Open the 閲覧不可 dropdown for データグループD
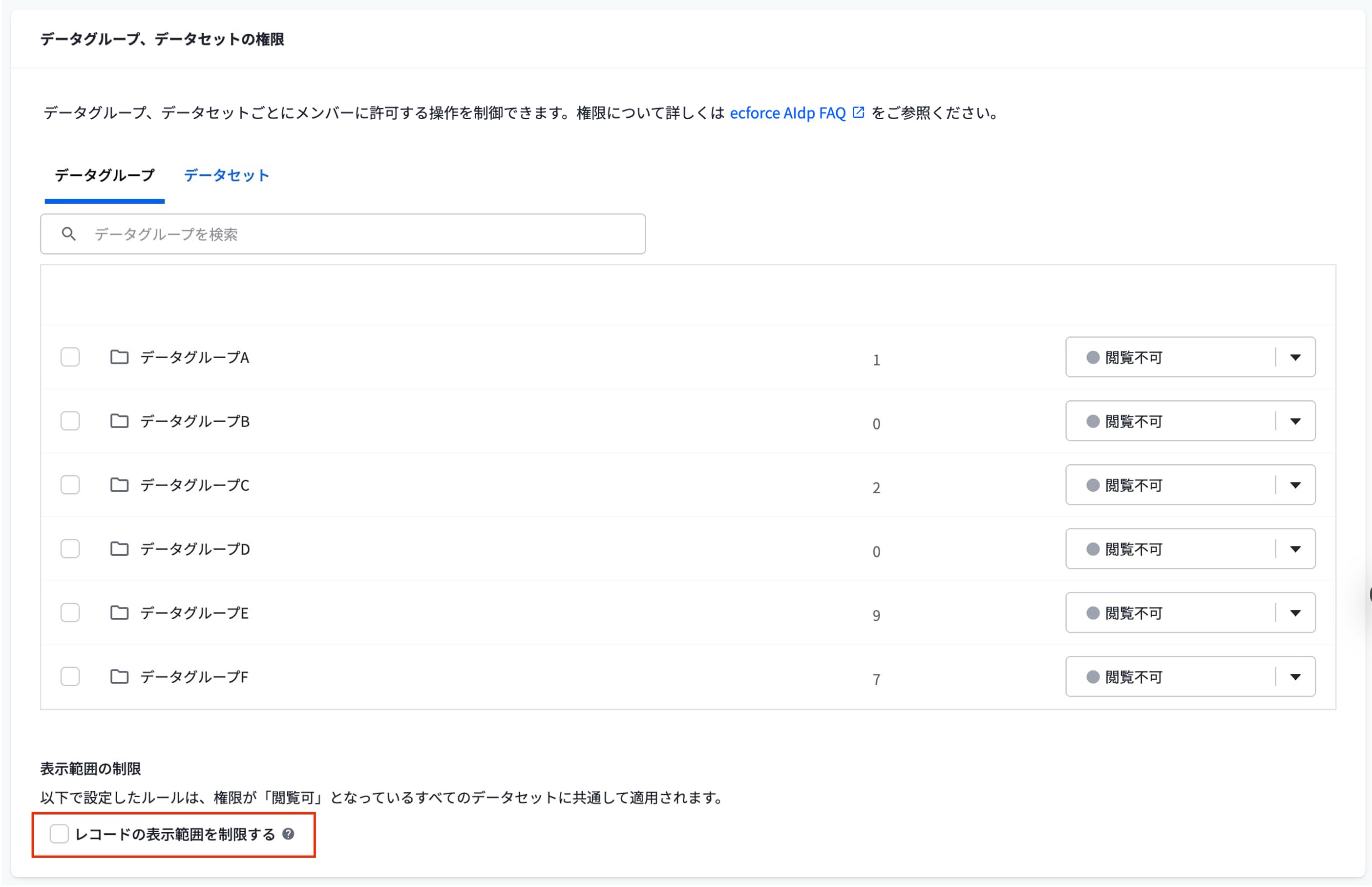Screen dimensions: 1372x887 point(1190,549)
